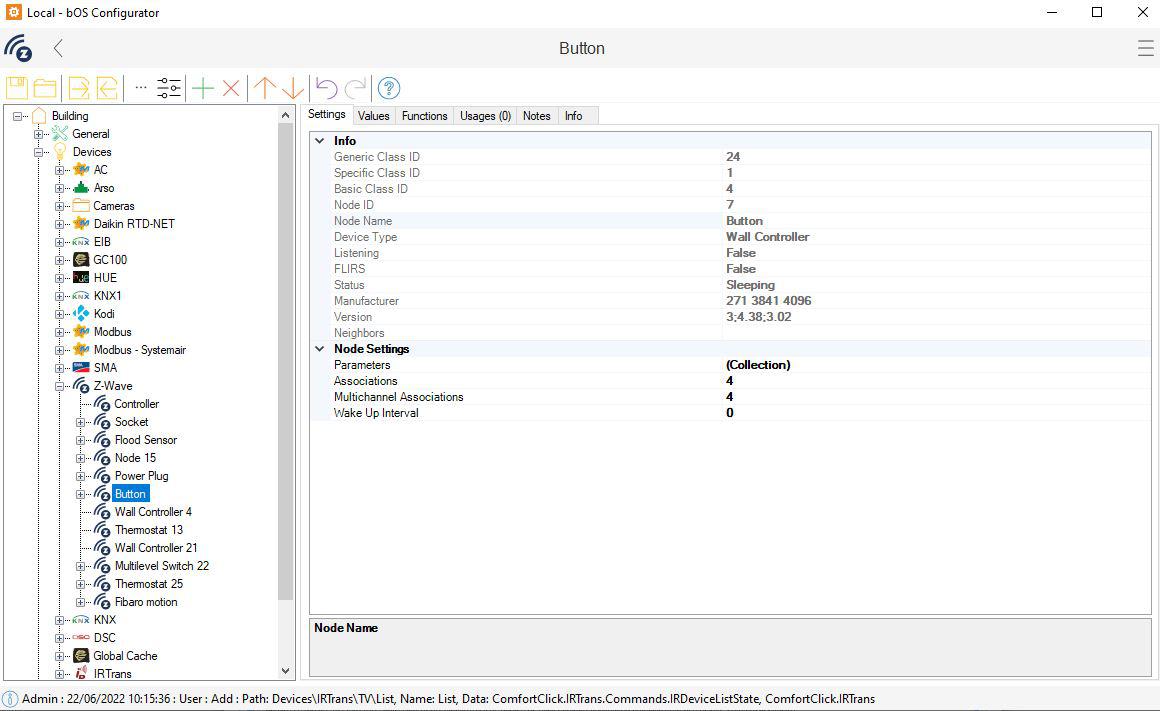Select the Global Cache tree item

pos(125,656)
